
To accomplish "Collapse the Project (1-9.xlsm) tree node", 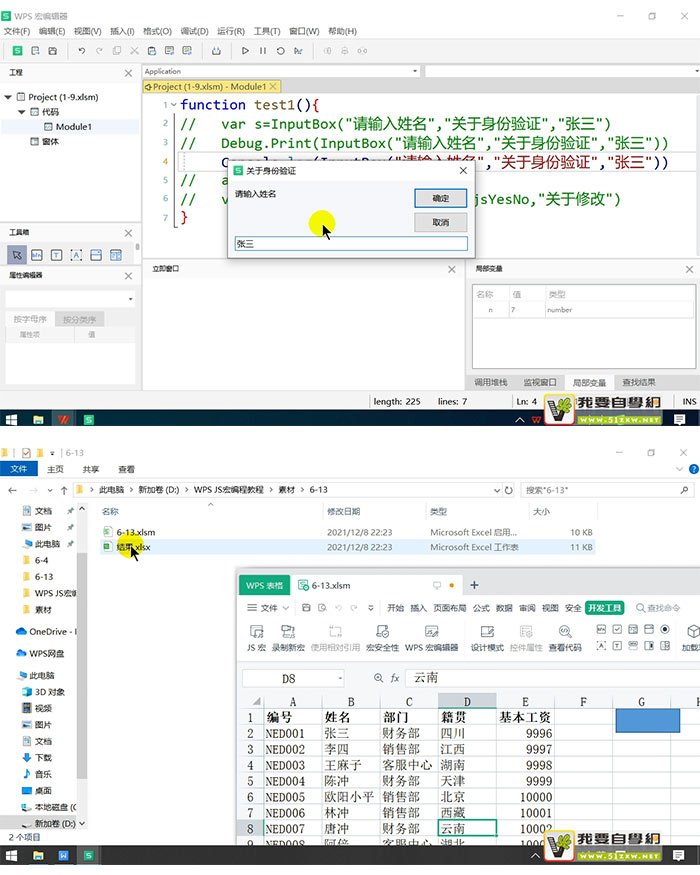I will 8,97.
